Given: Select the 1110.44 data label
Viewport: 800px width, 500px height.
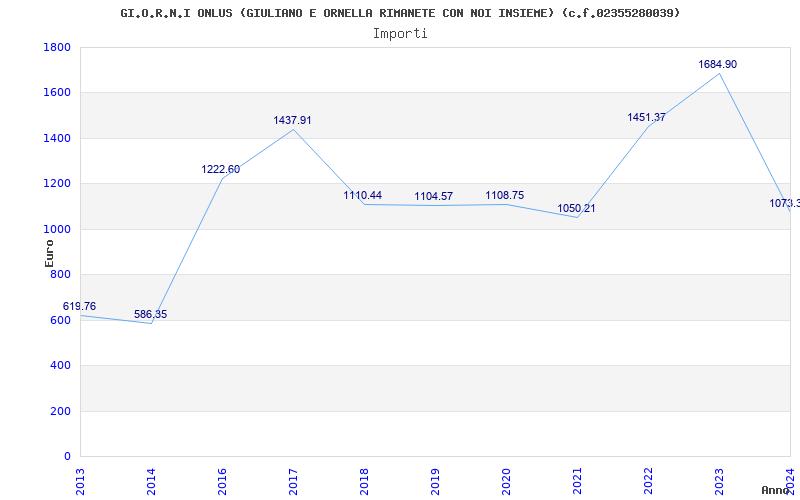Looking at the screenshot, I should coord(363,195).
